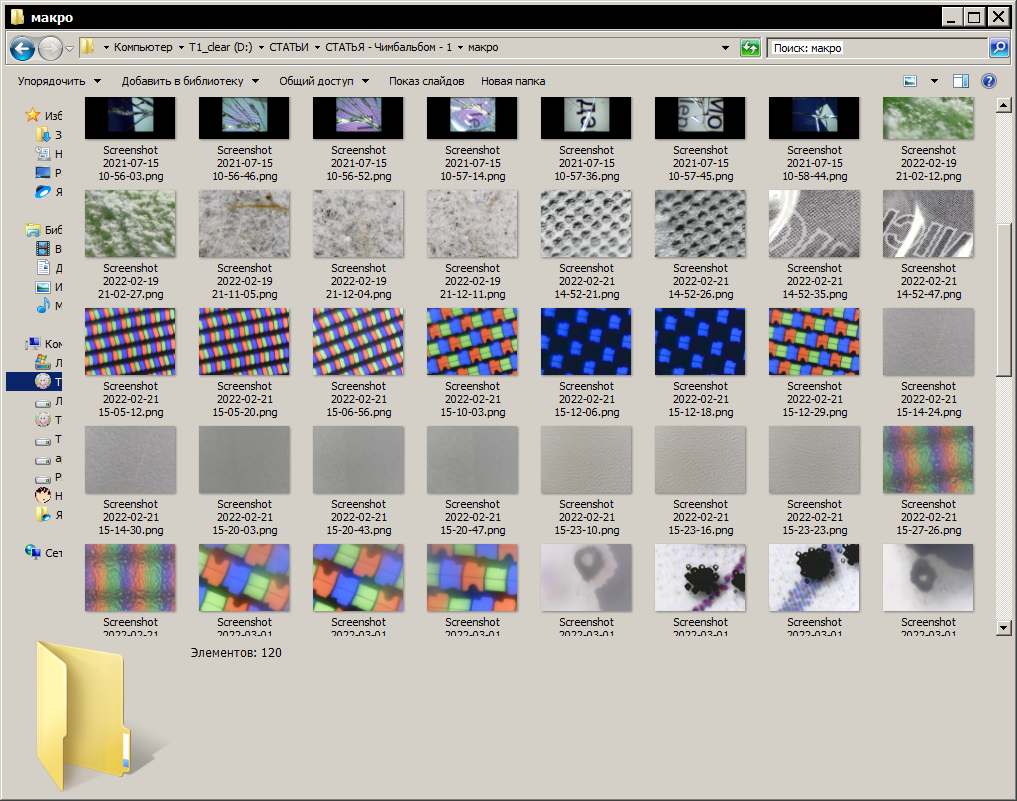Screen dimensions: 1017x801
Task: Select the Favorites star icon in sidebar
Action: 33,115
